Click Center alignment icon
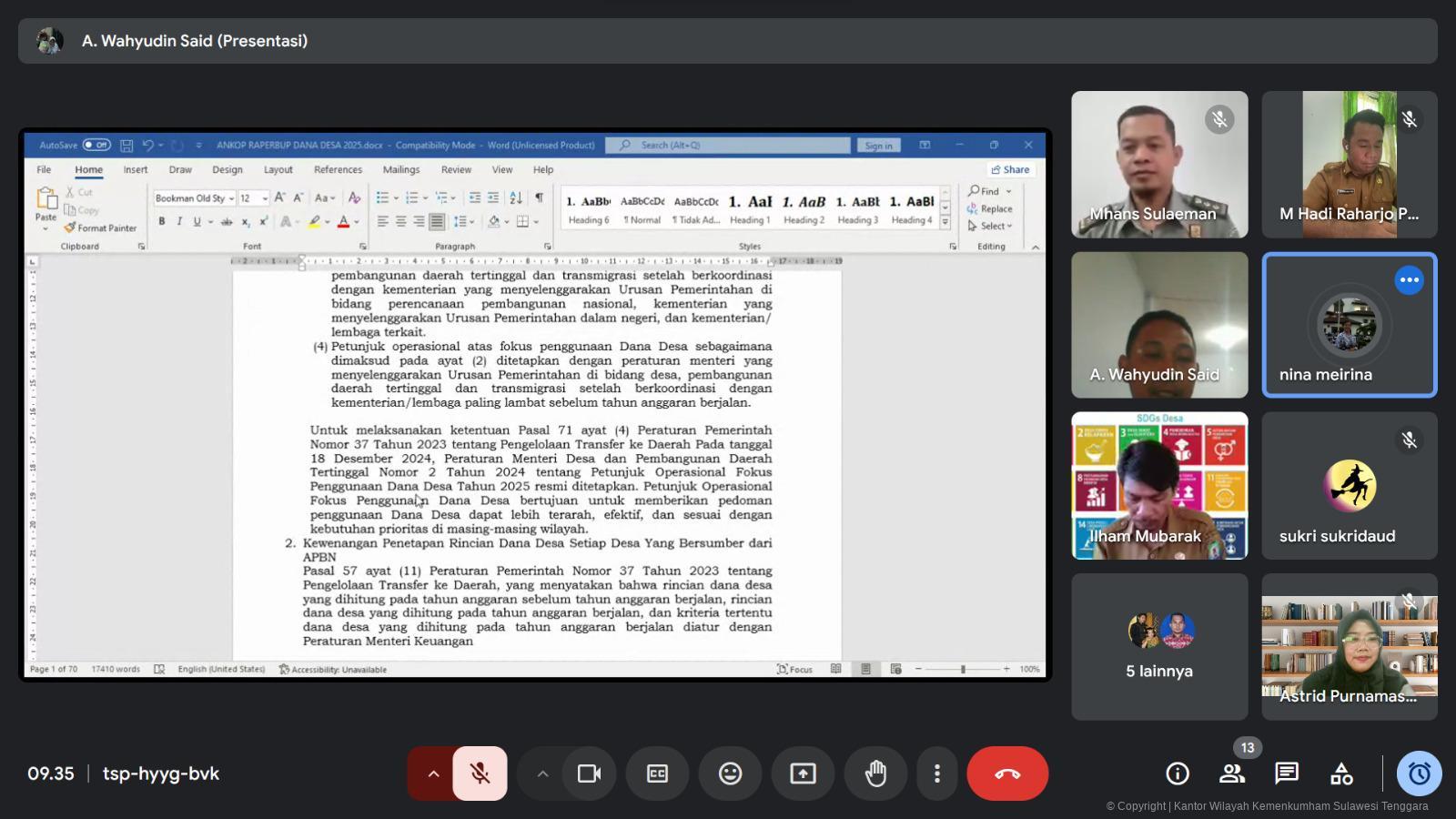Image resolution: width=1456 pixels, height=819 pixels. (x=400, y=221)
